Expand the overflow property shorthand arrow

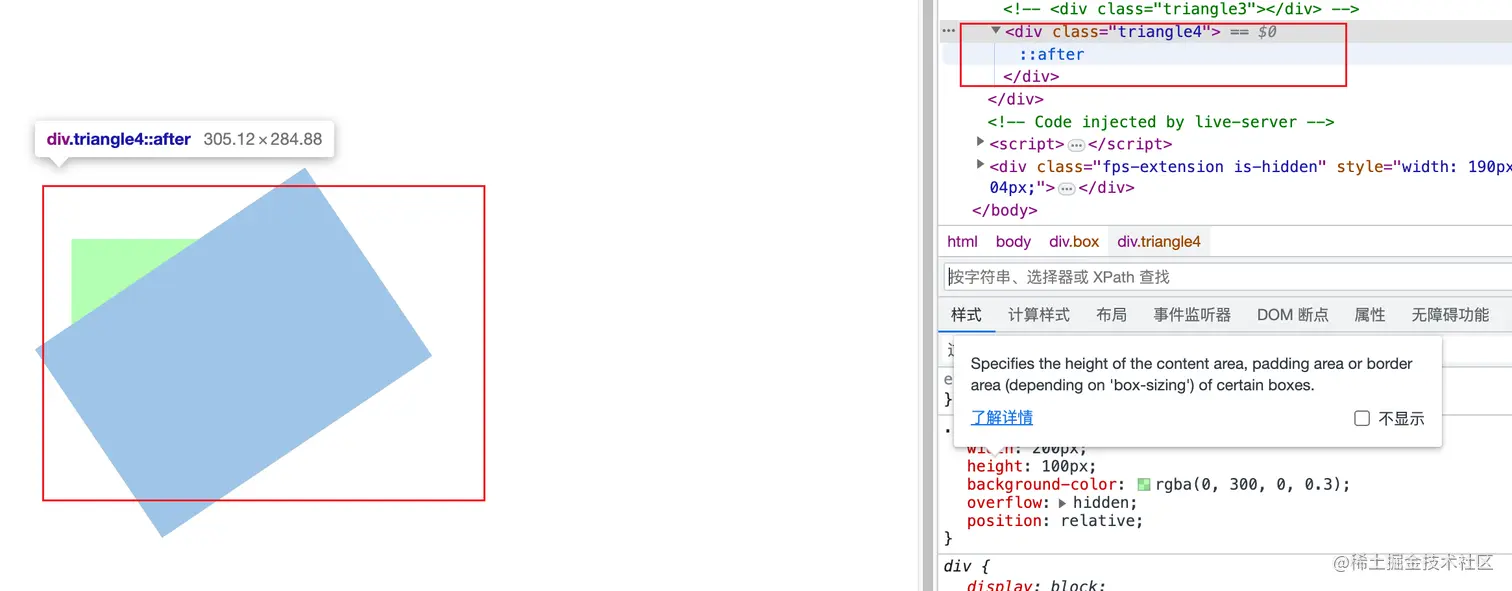point(1063,503)
